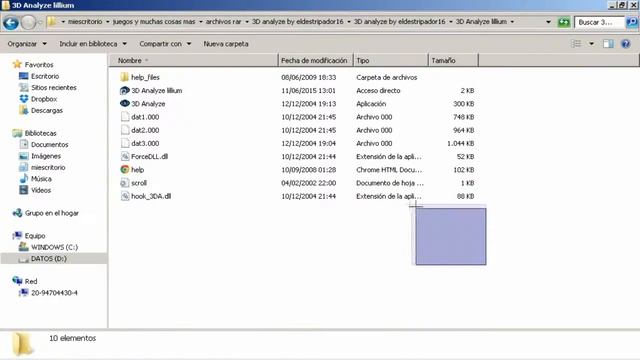Image resolution: width=640 pixels, height=360 pixels.
Task: Change view using the view icon
Action: 576,44
